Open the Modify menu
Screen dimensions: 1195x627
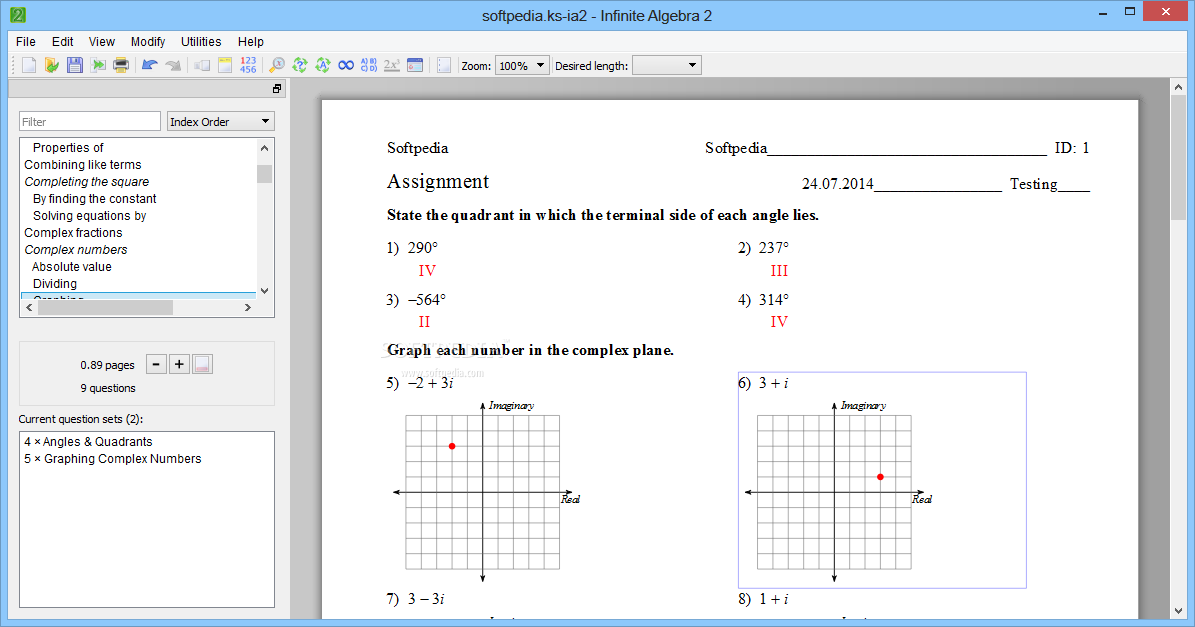point(148,42)
